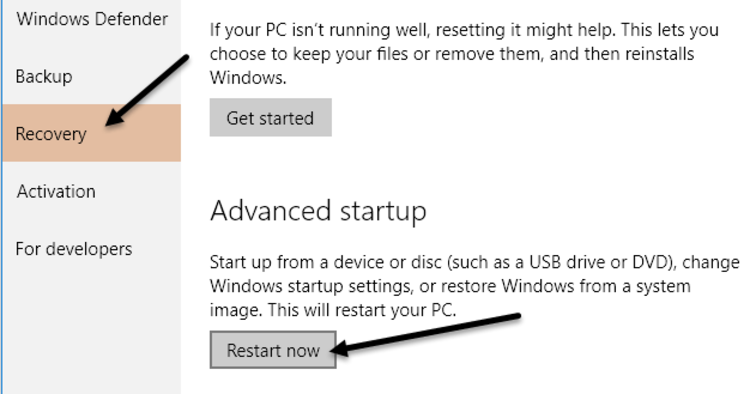Click "This will restart your PC" sentence
Screen dimensions: 750x394
[362, 310]
